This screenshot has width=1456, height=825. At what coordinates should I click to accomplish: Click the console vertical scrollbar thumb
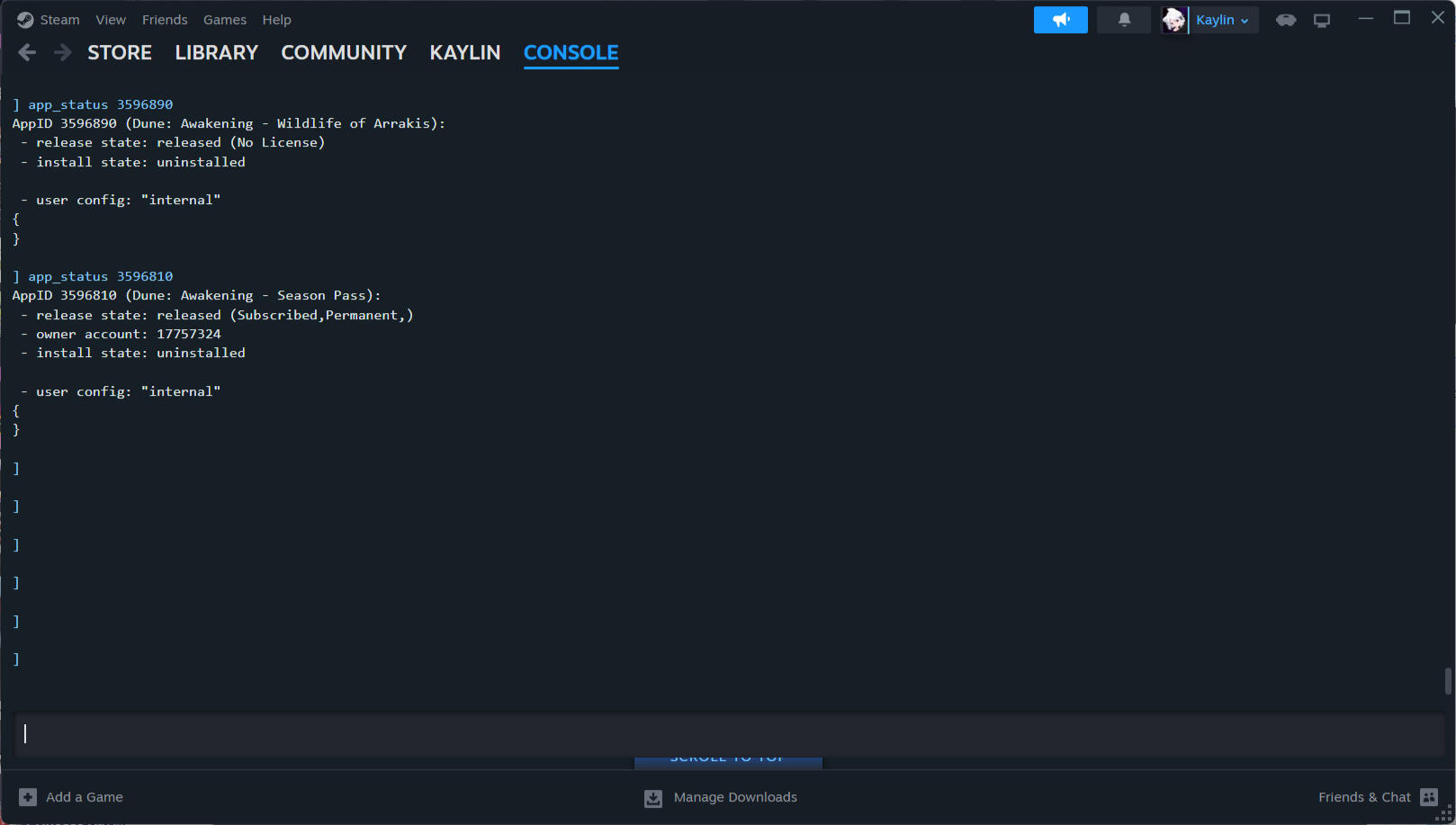coord(1447,681)
